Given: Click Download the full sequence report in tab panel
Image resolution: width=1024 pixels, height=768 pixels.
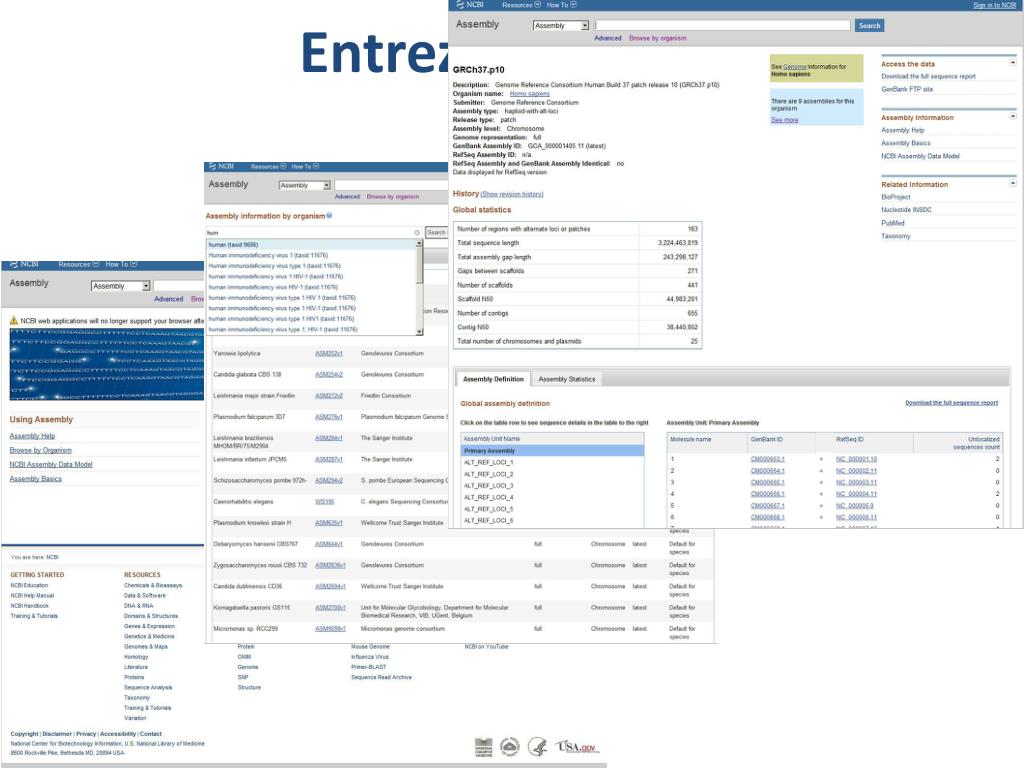Looking at the screenshot, I should point(951,403).
